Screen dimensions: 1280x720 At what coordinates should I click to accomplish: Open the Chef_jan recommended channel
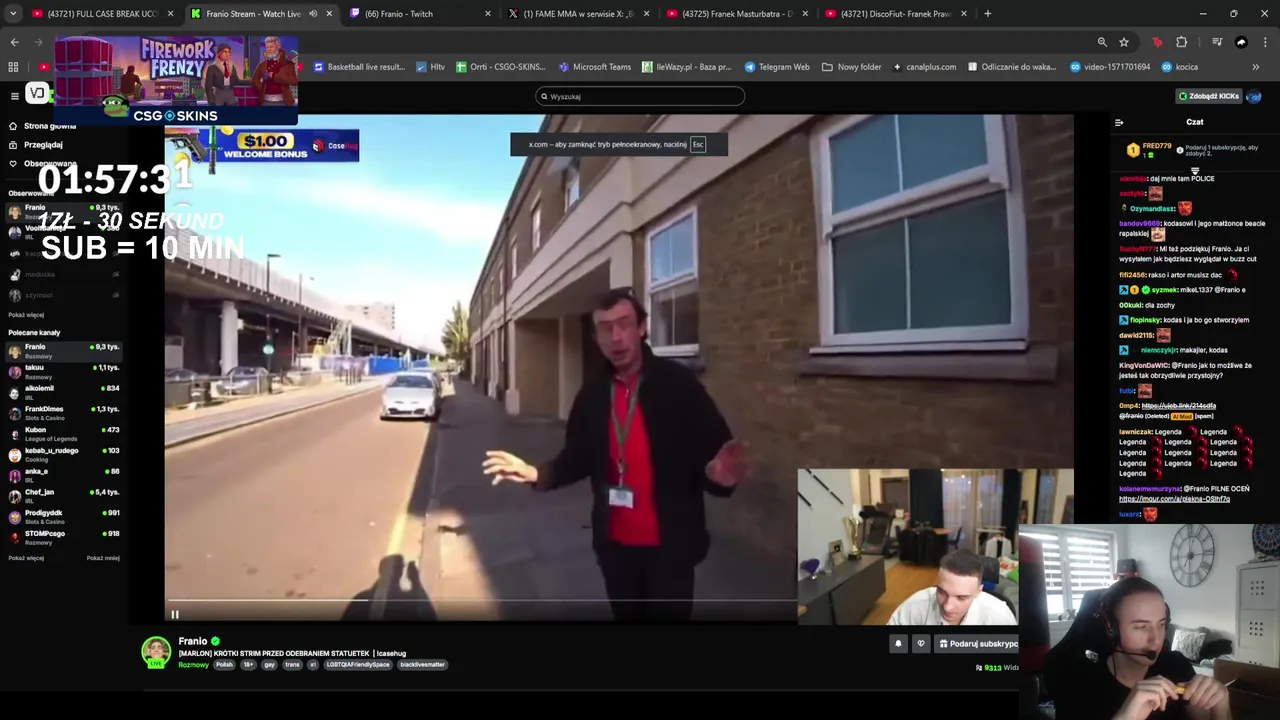coord(65,496)
